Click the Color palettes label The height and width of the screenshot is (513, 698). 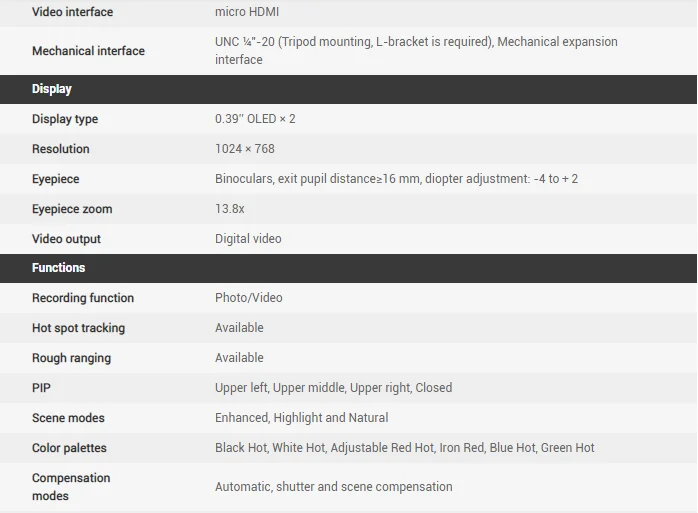point(69,448)
